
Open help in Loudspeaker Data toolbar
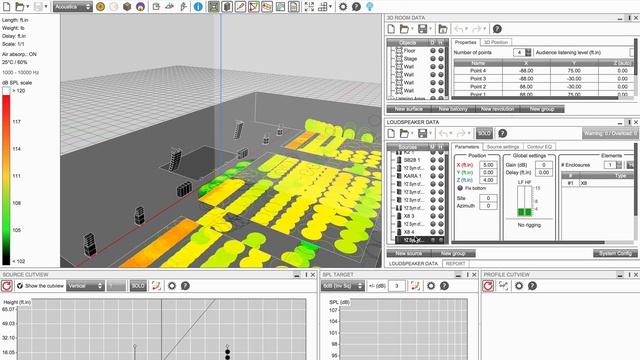coord(502,133)
